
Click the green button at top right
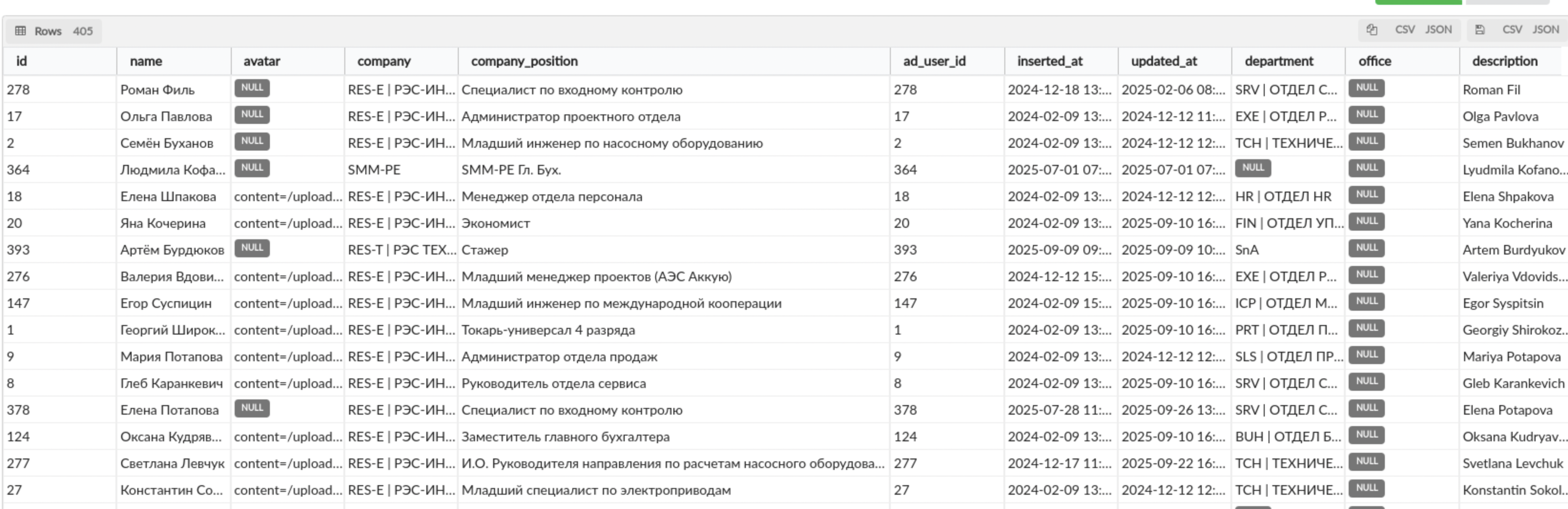(x=1418, y=2)
